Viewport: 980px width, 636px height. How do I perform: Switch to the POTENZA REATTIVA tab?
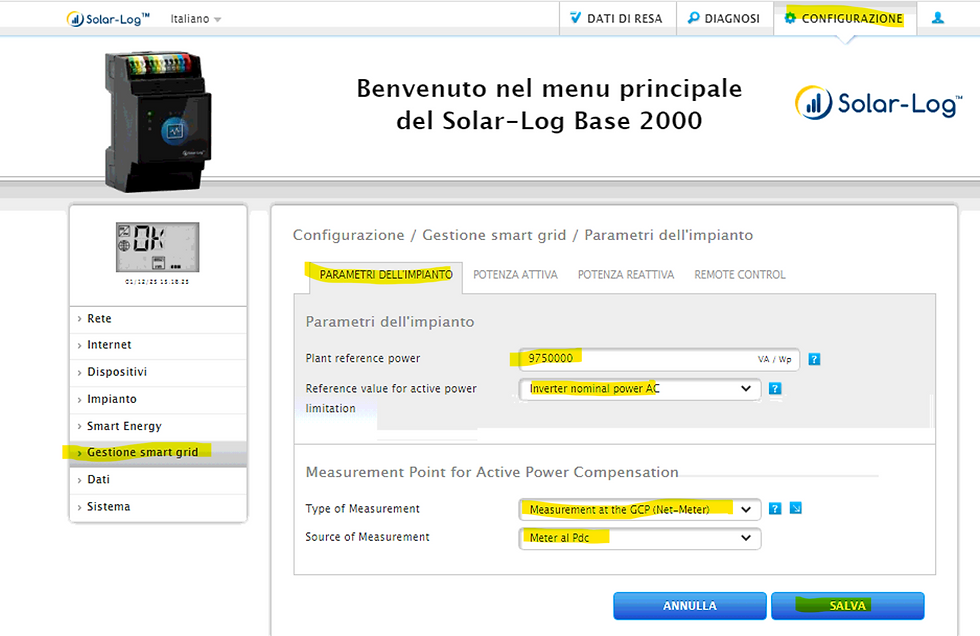tap(626, 275)
